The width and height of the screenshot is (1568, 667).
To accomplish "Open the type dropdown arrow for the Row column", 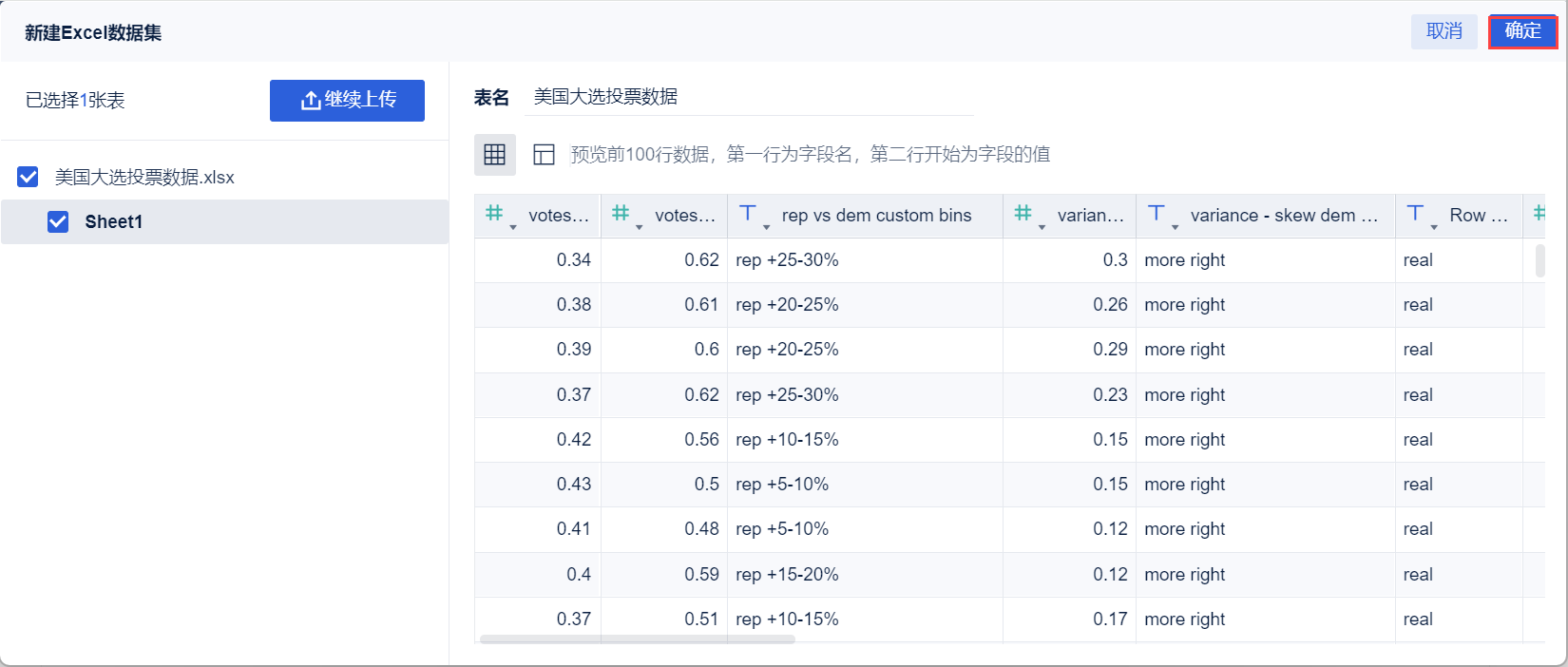I will tap(1434, 227).
